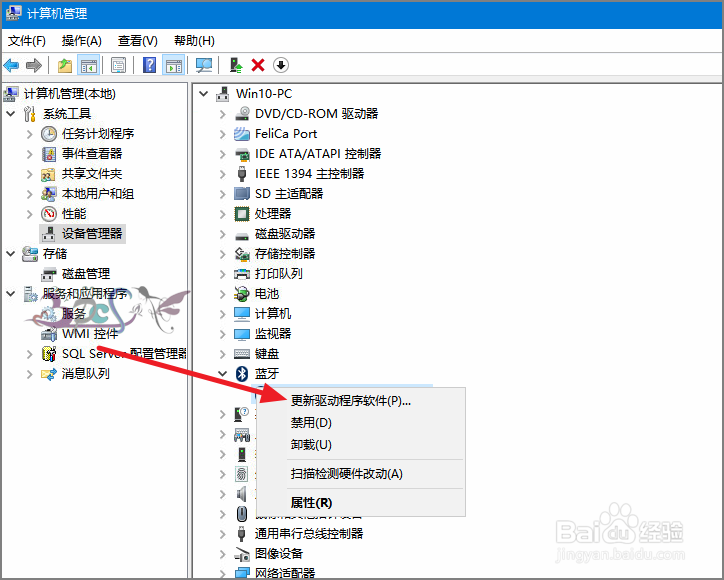Expand the 本地用户和组 node
This screenshot has height=580, width=724.
click(x=30, y=194)
